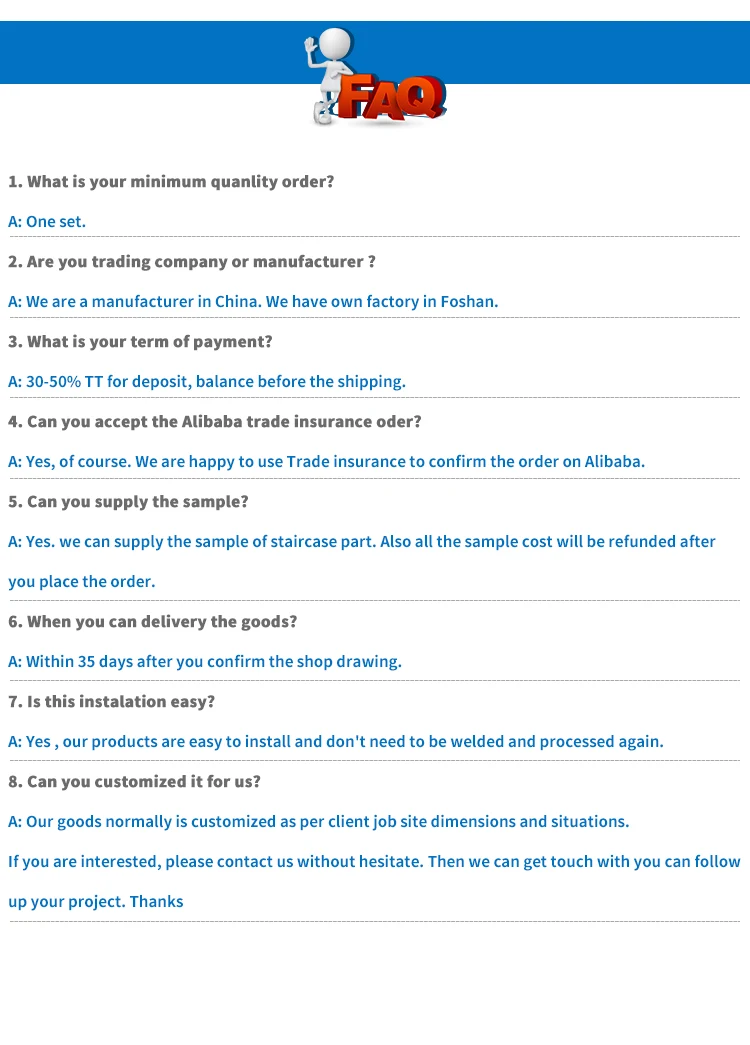Screen dimensions: 750x1045
Task: Click the red FAQ 3D logo
Action: coord(392,100)
